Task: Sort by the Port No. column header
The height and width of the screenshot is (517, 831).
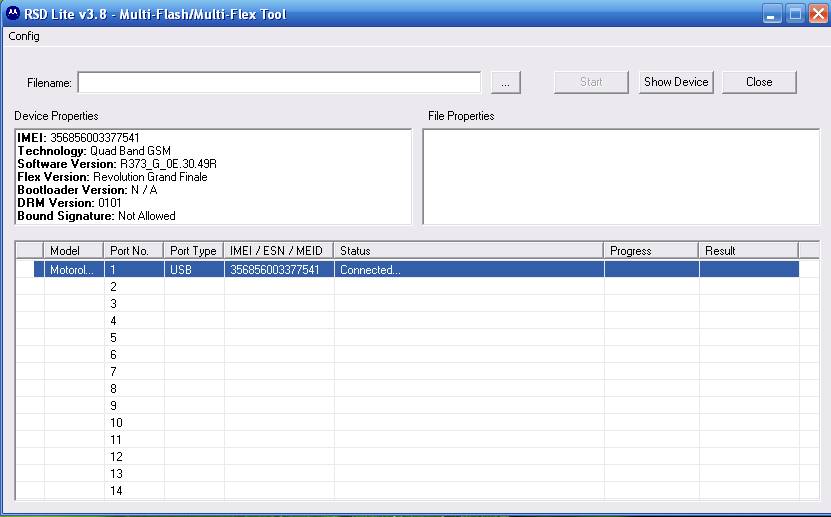Action: 134,251
